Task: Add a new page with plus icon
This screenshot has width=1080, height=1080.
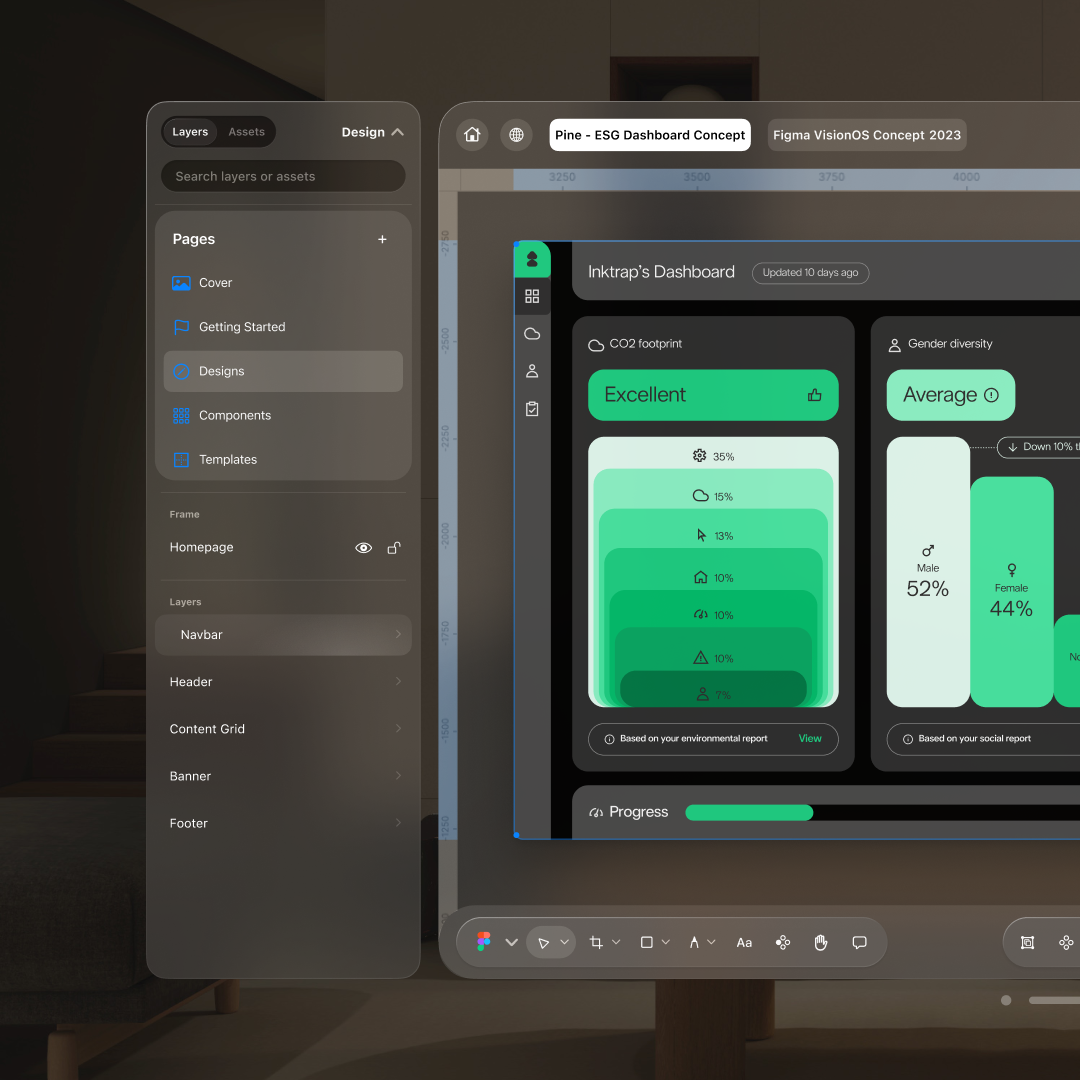Action: [382, 239]
